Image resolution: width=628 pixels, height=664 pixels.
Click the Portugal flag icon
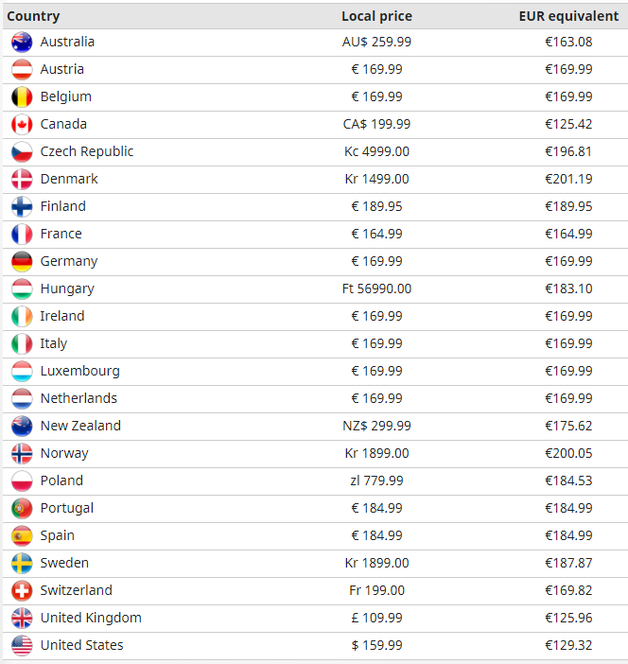22,508
